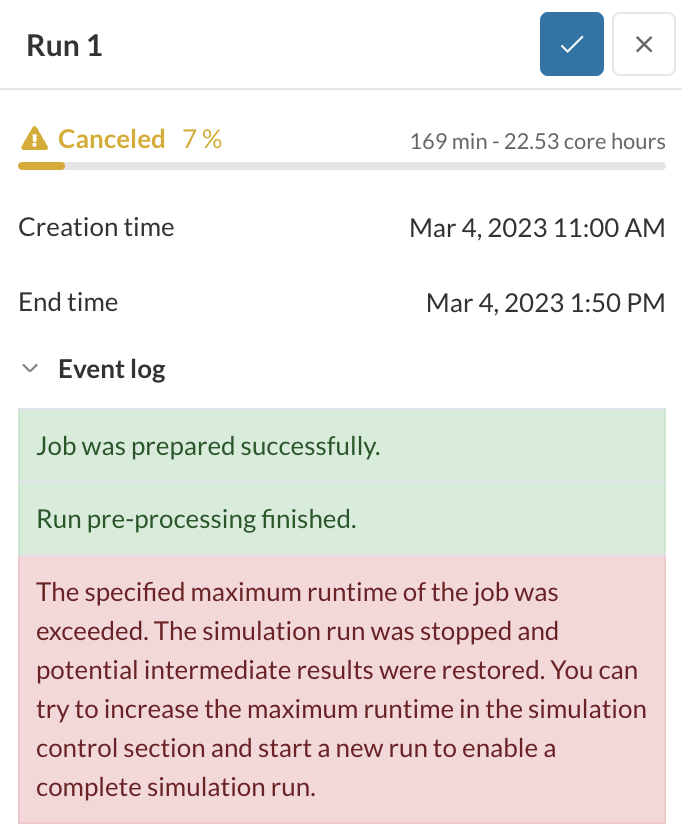Click the word Canceled beside the warning icon
This screenshot has width=682, height=838.
[111, 139]
